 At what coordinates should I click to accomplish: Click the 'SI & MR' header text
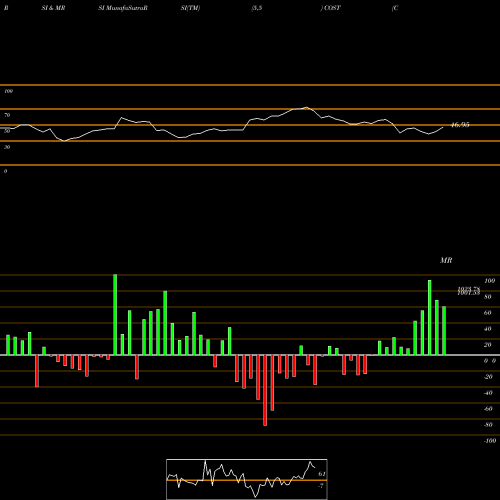pos(53,8)
